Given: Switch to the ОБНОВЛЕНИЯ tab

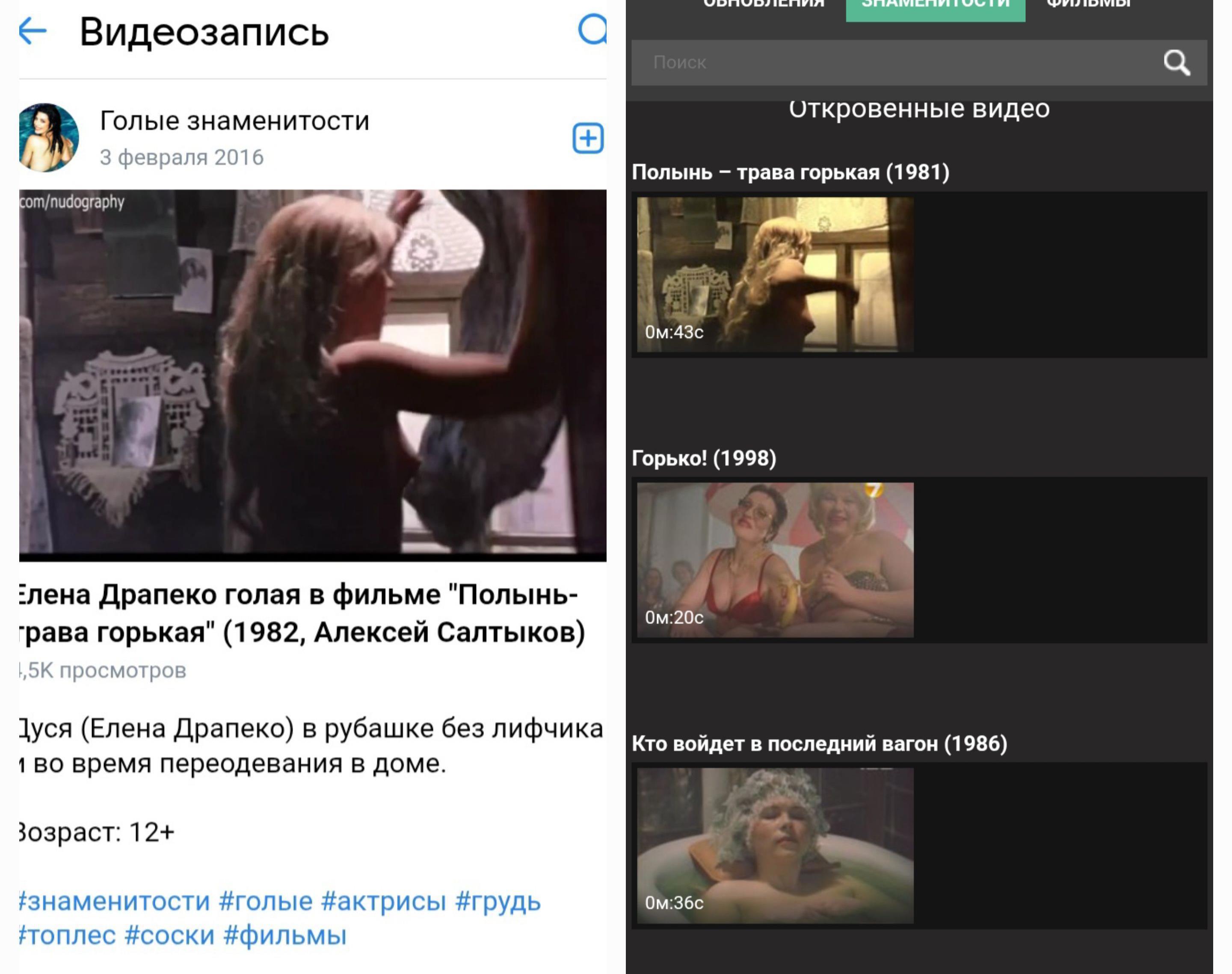Looking at the screenshot, I should [763, 5].
